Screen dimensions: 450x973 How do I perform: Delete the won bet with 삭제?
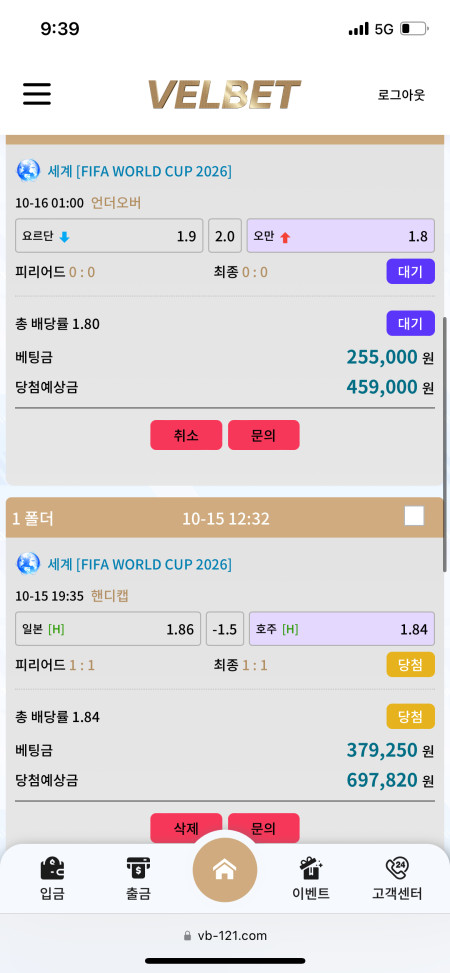(186, 827)
